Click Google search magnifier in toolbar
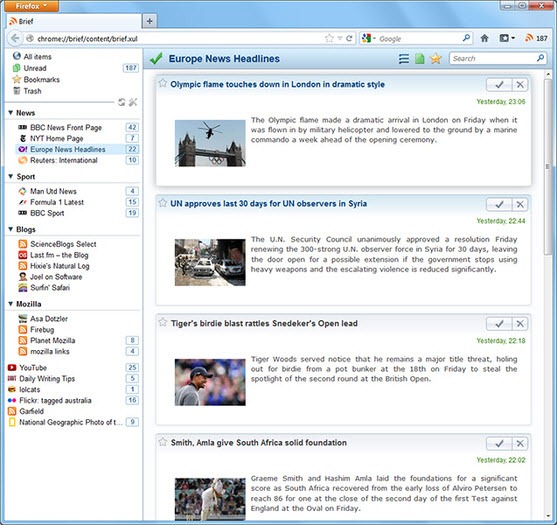Viewport: 557px width, 525px height. pyautogui.click(x=466, y=38)
